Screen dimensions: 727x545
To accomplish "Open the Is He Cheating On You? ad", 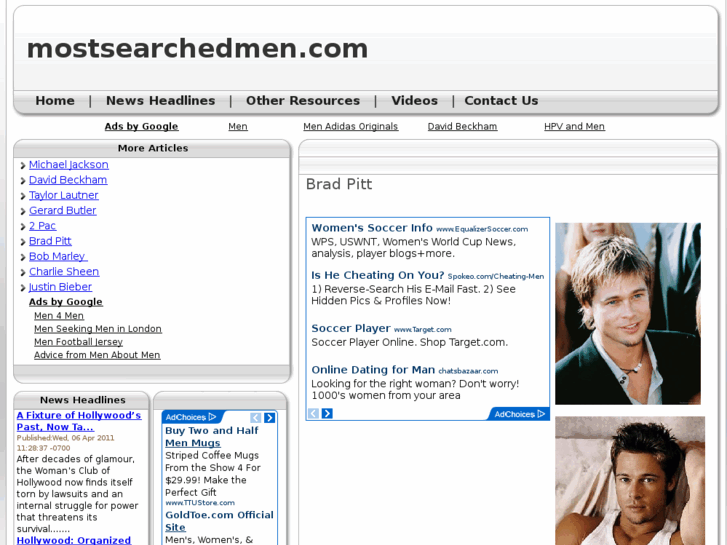I will click(378, 275).
